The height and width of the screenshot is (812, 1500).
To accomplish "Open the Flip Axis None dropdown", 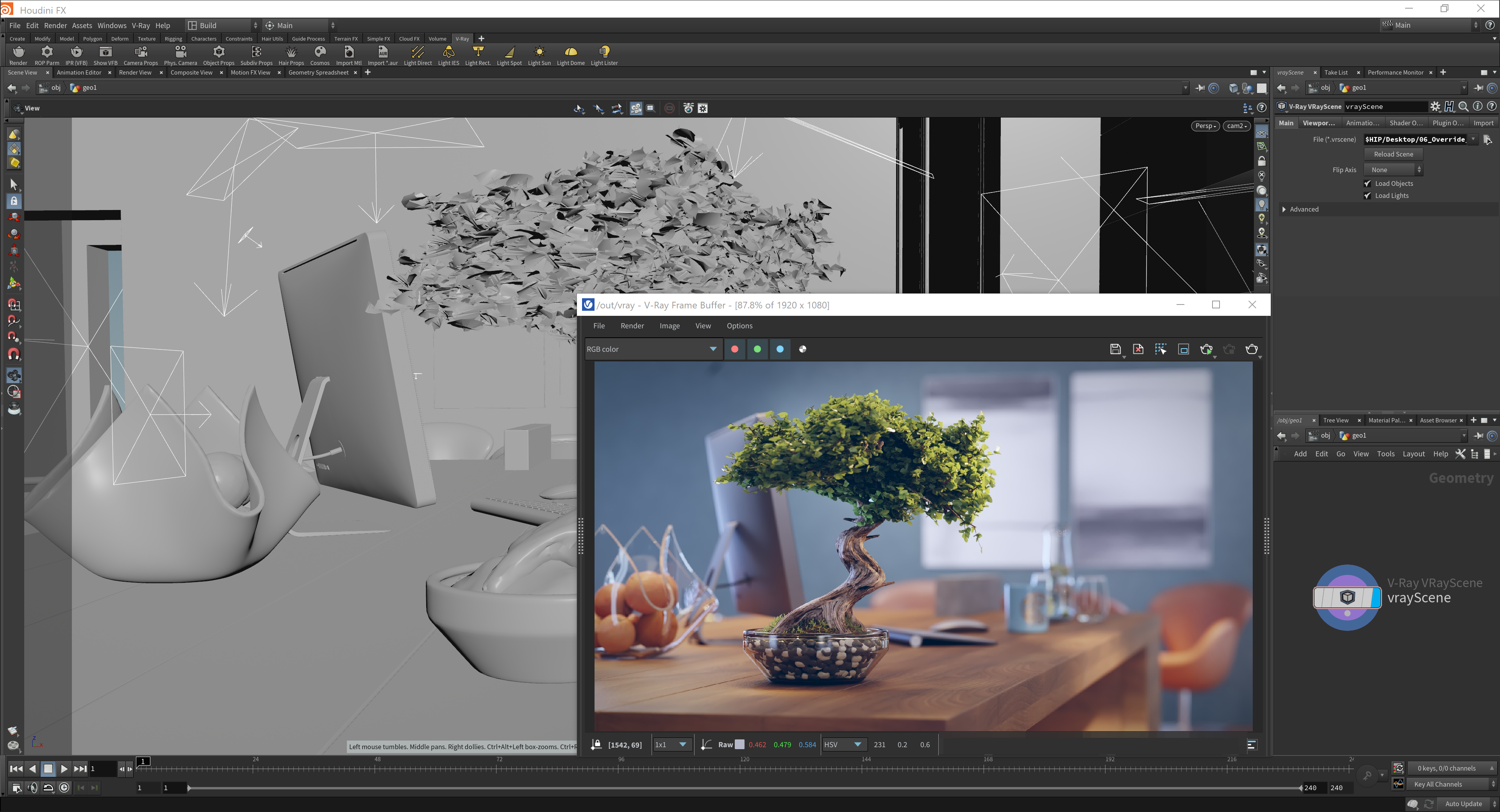I will (x=1393, y=170).
